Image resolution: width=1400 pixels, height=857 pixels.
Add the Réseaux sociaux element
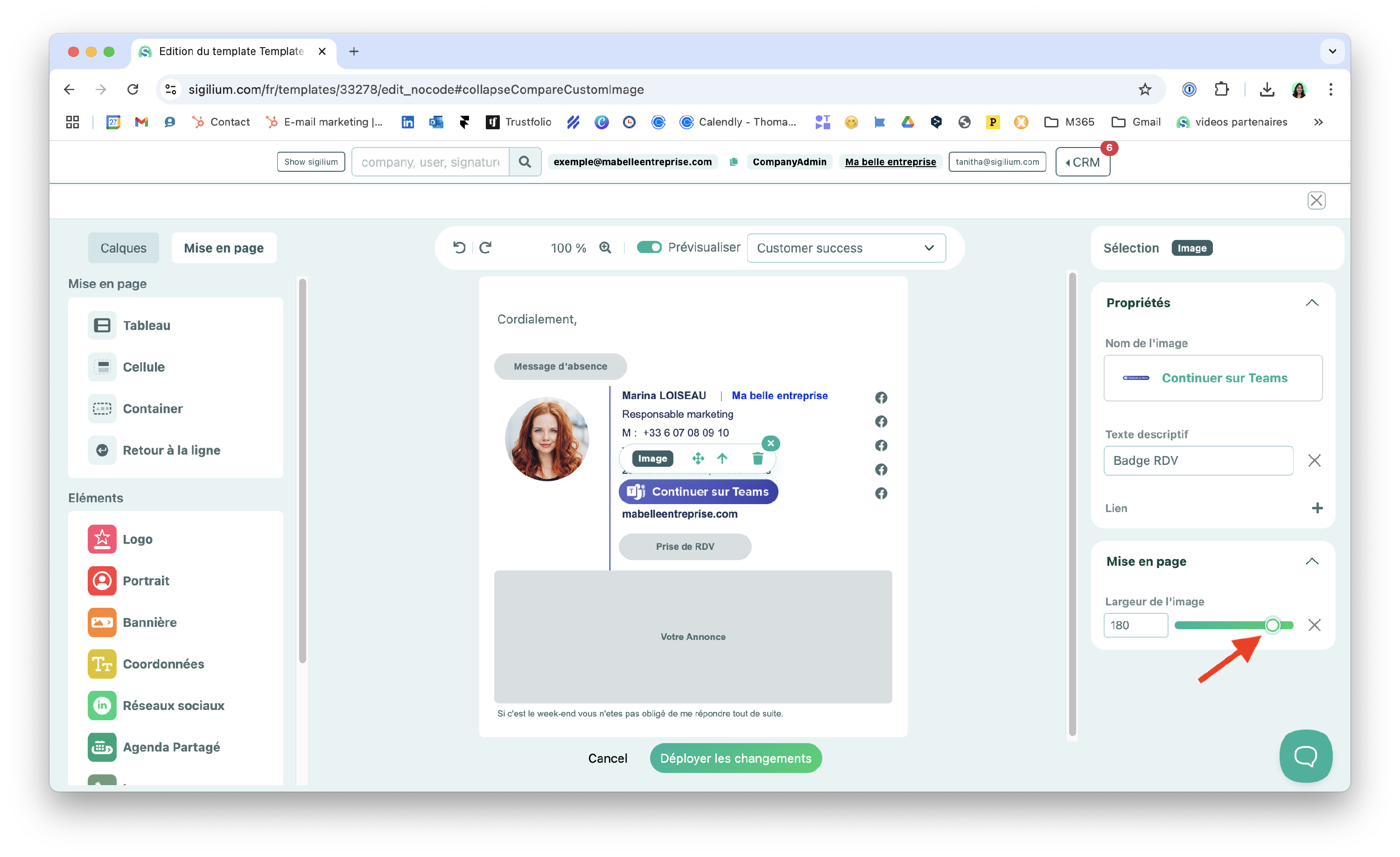[173, 705]
